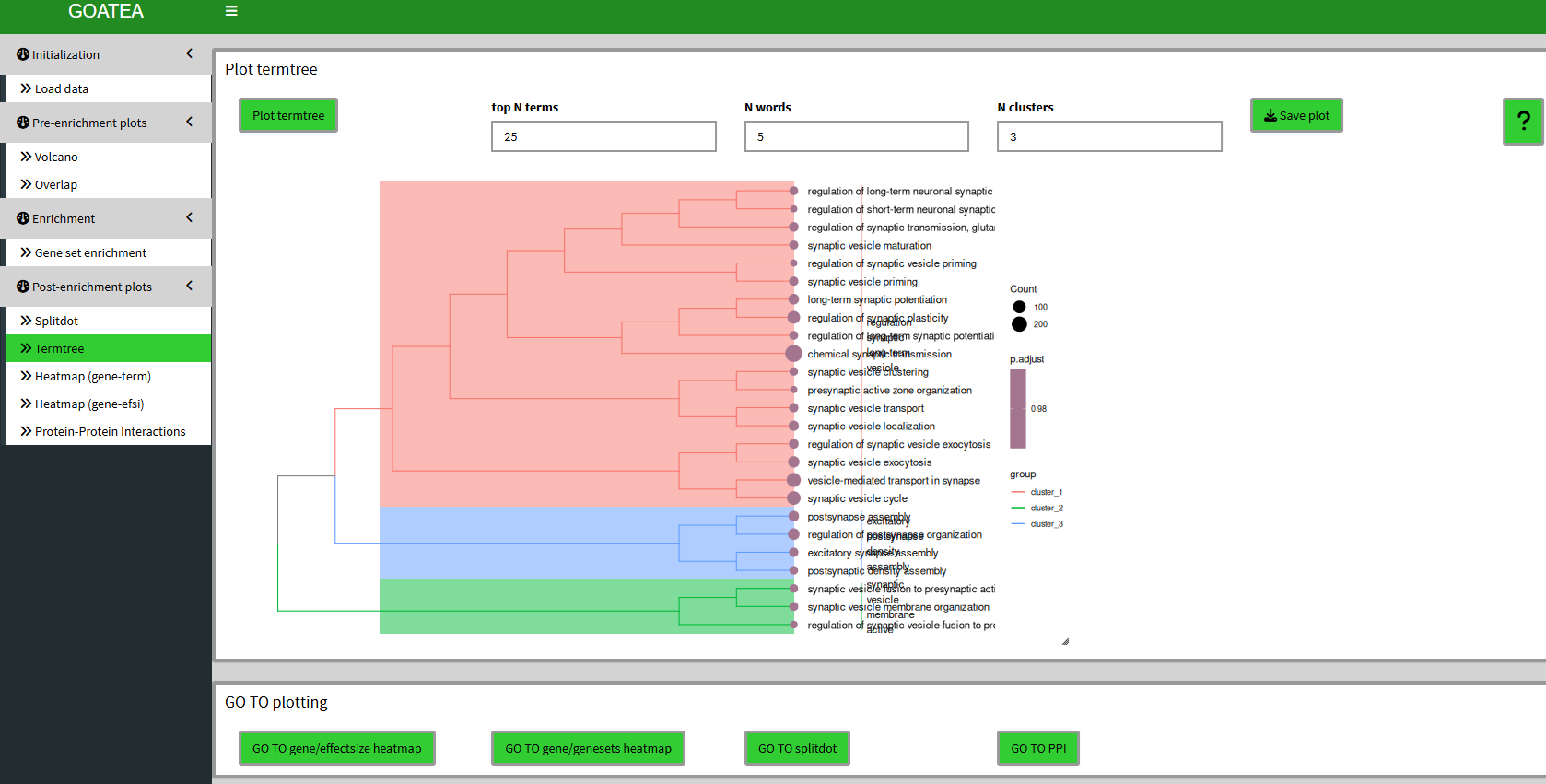Click GO TO gene/effectsize heatmap button
Screen dimensions: 1546x784
click(x=336, y=748)
